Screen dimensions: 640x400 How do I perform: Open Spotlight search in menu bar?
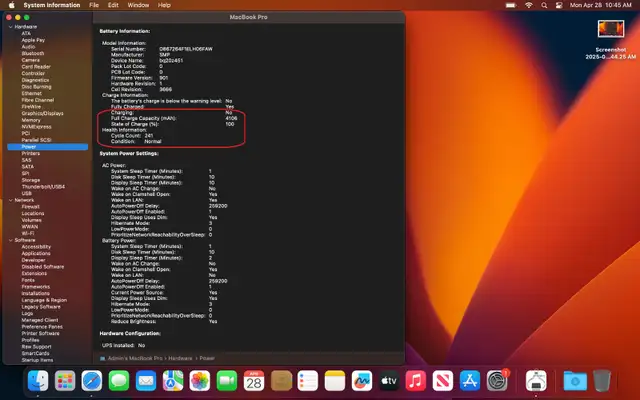click(544, 5)
